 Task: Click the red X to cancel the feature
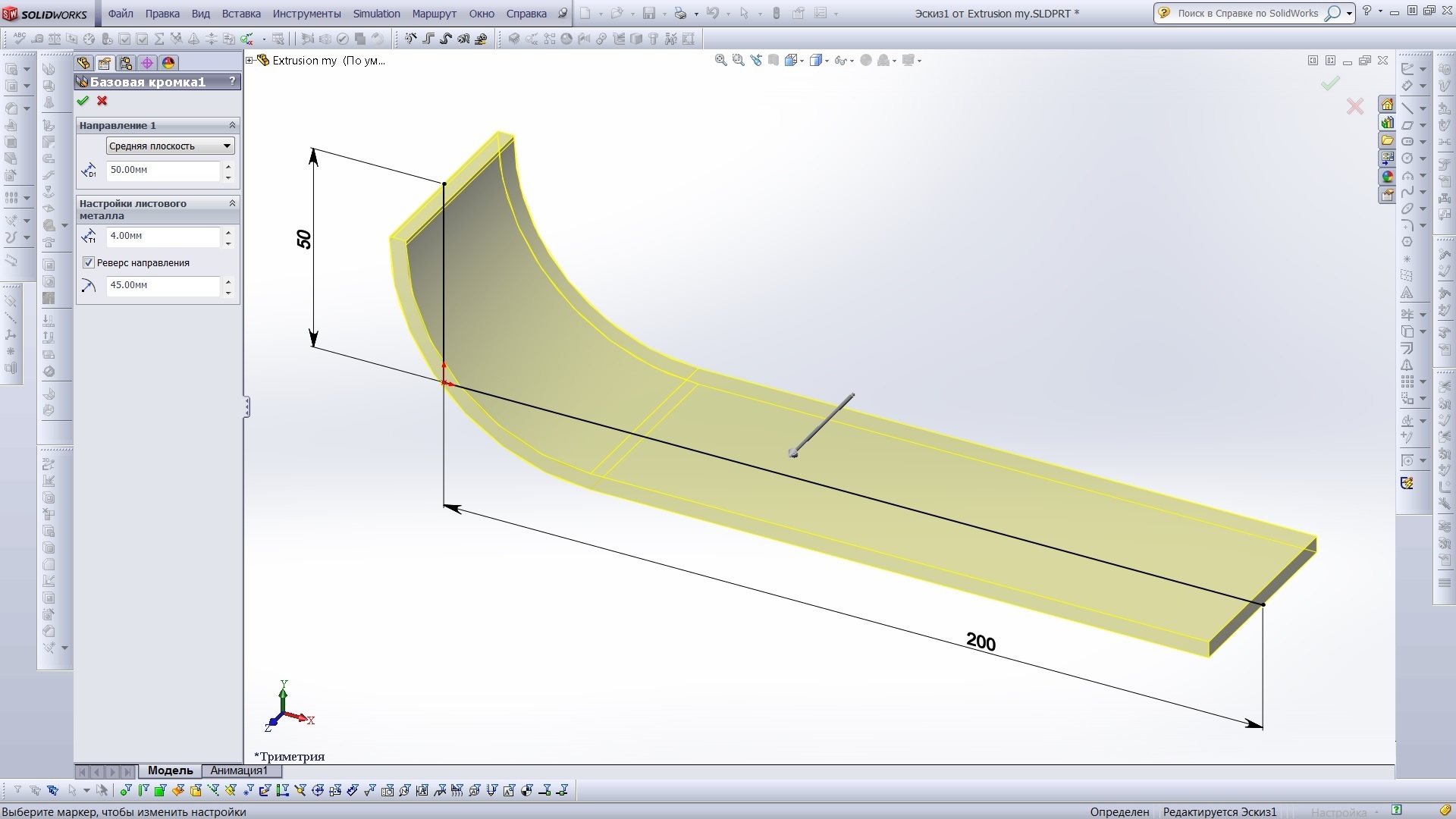point(102,101)
